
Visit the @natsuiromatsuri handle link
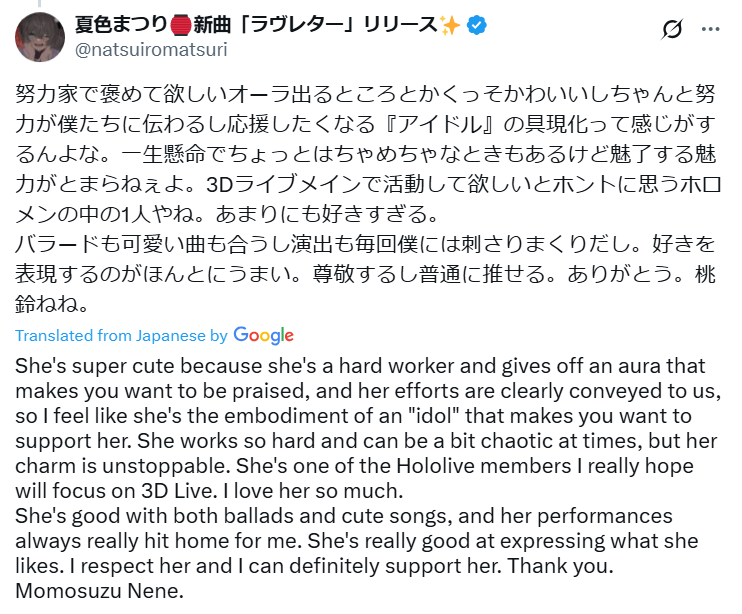(x=151, y=50)
